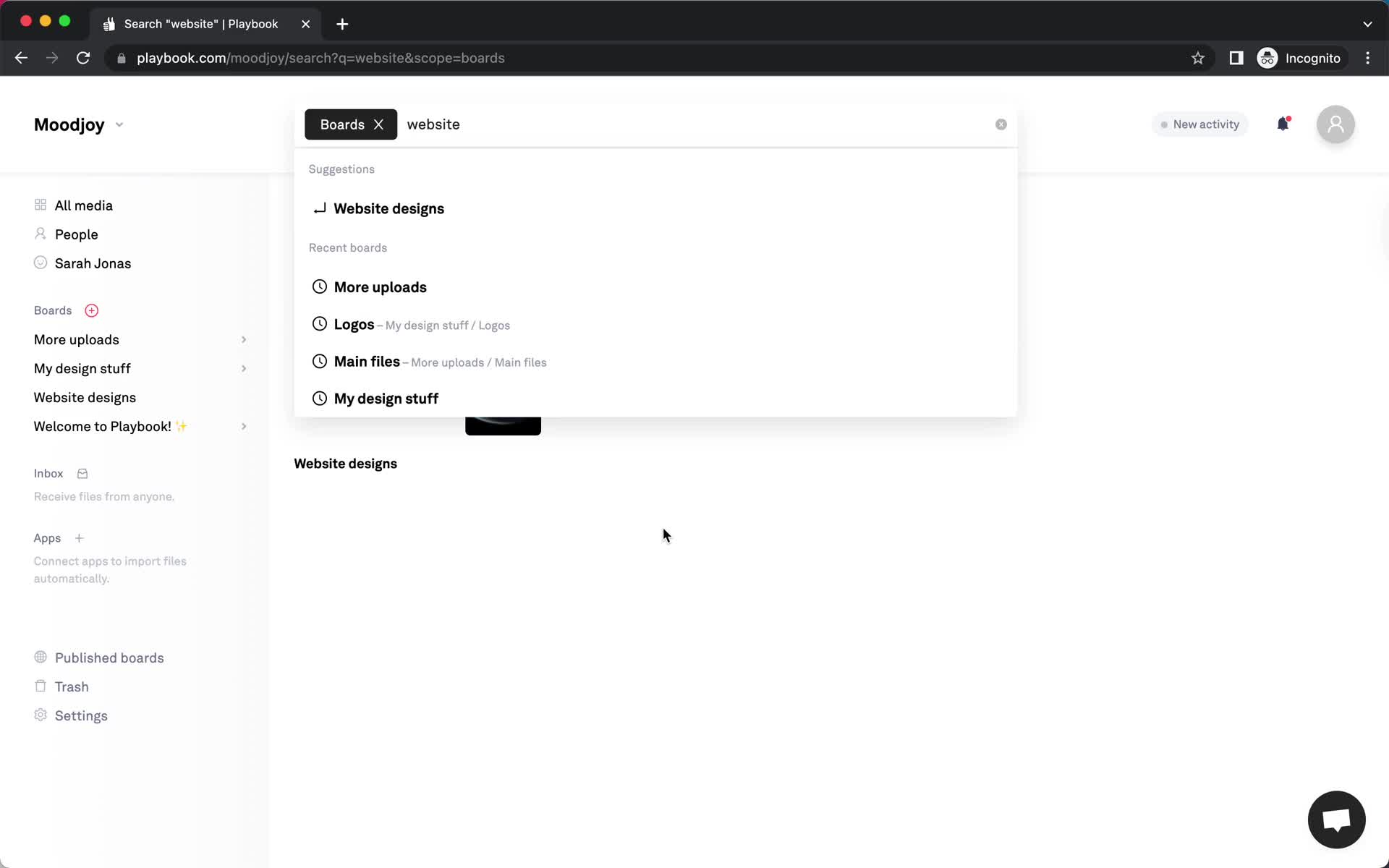Click the Add board plus icon
Screen dimensions: 1389x868
91,310
